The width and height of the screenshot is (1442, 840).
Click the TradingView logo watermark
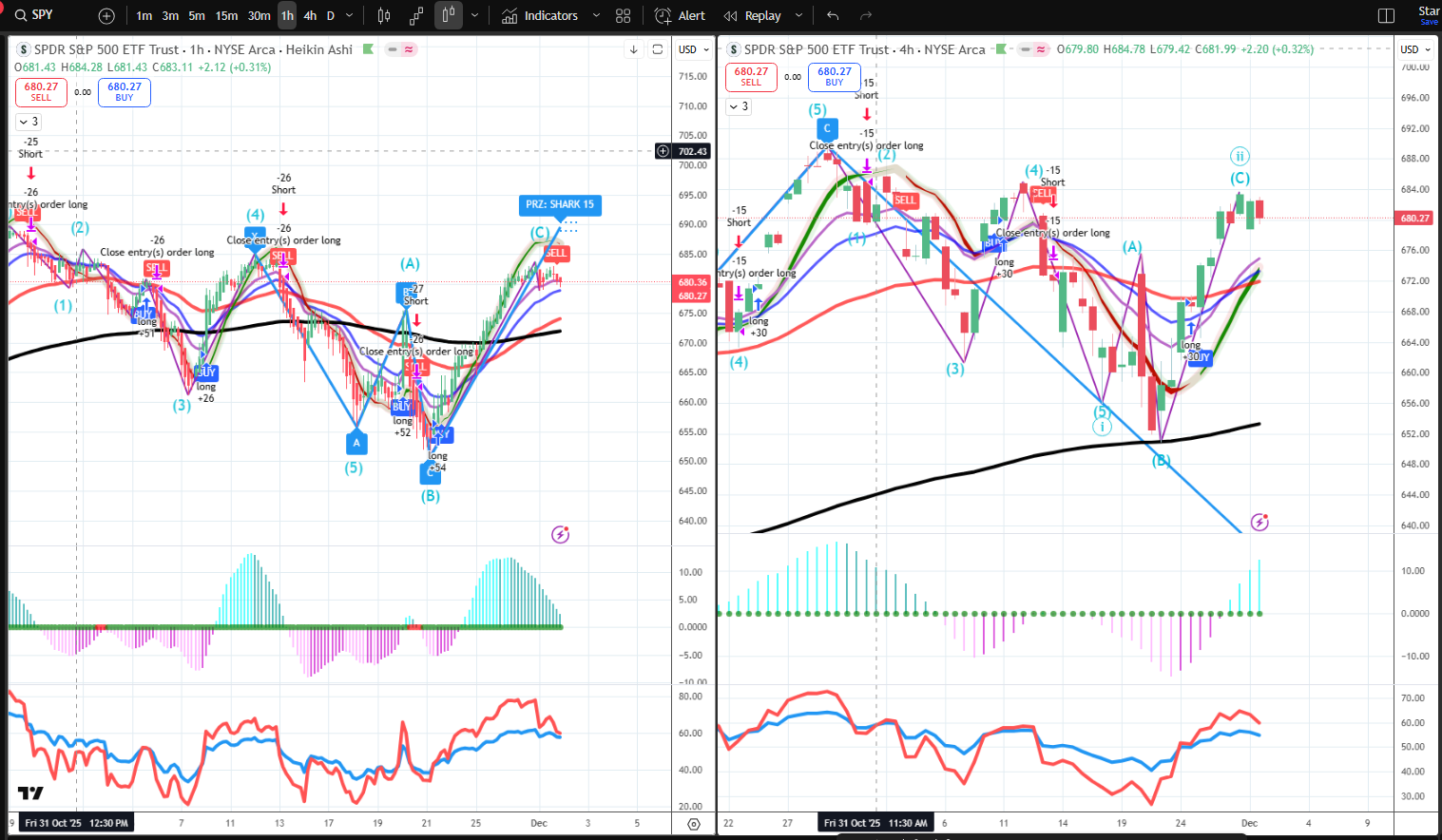coord(30,793)
